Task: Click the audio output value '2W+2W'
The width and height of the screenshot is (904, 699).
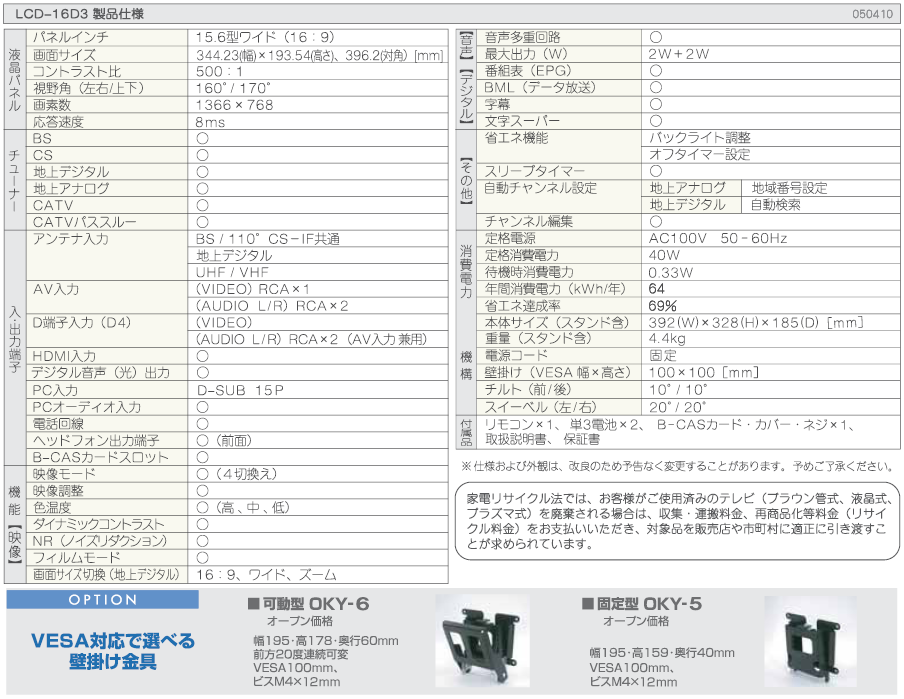Action: coord(679,54)
